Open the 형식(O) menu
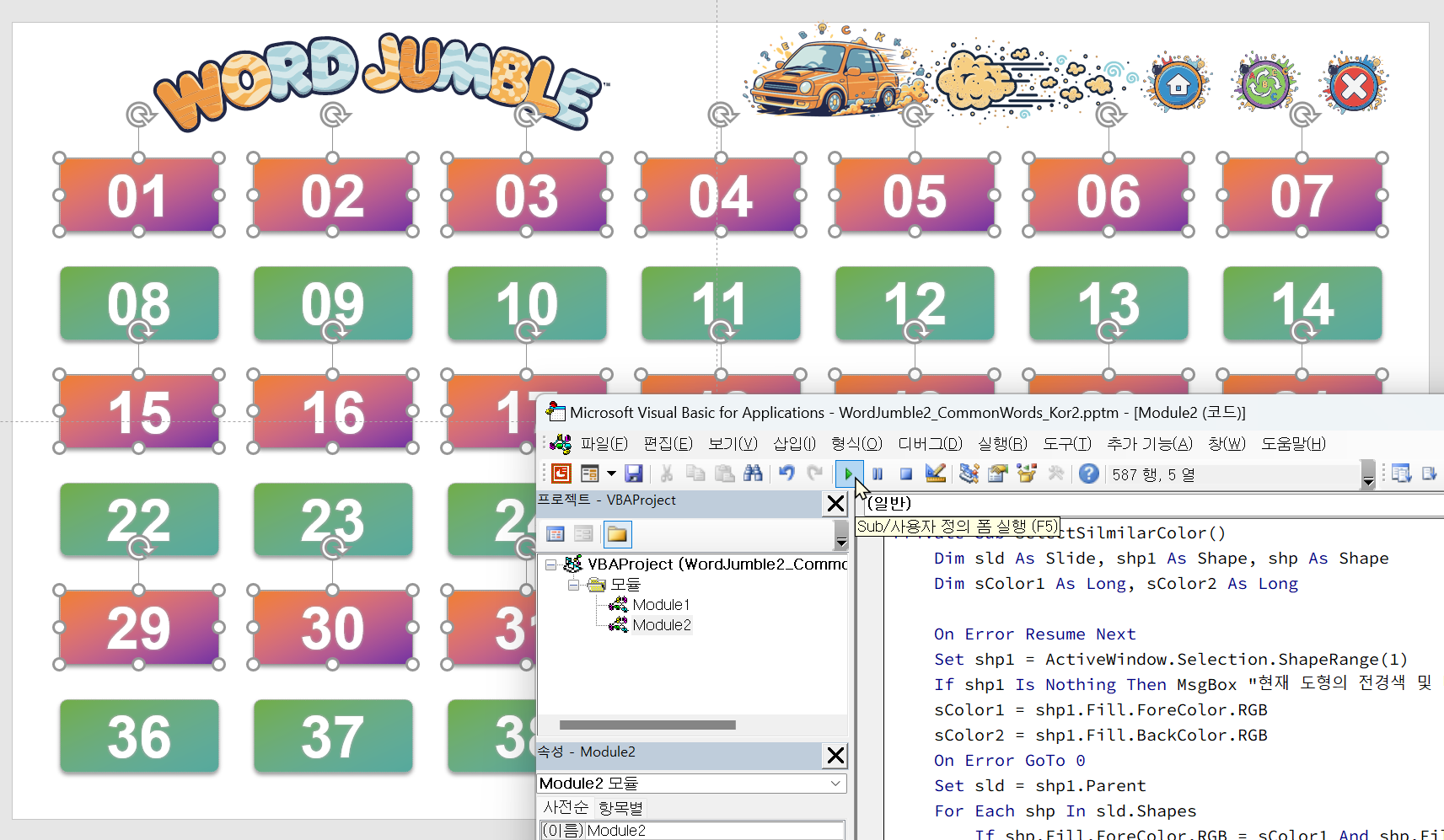 [x=856, y=443]
